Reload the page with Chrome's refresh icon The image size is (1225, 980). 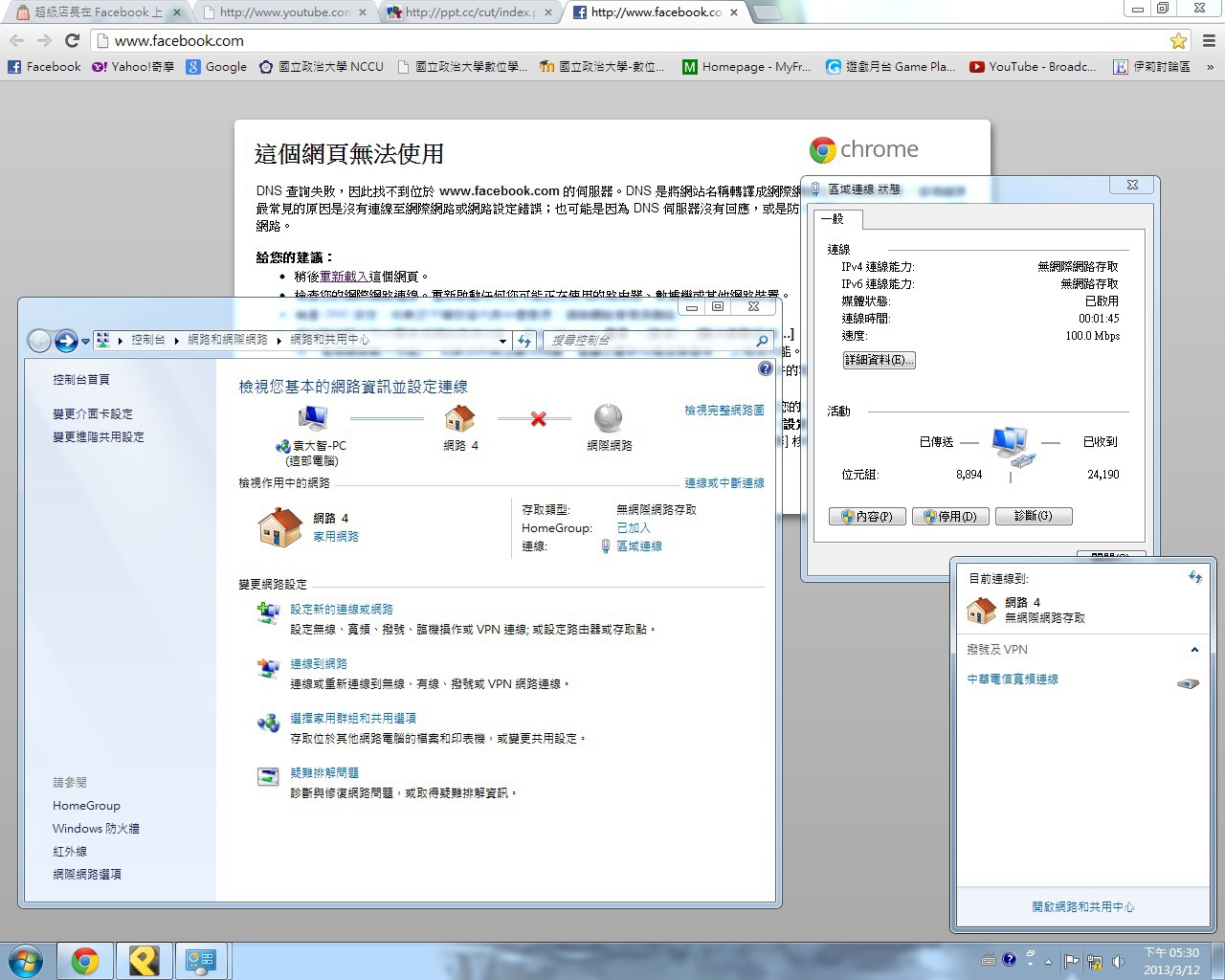[x=72, y=40]
